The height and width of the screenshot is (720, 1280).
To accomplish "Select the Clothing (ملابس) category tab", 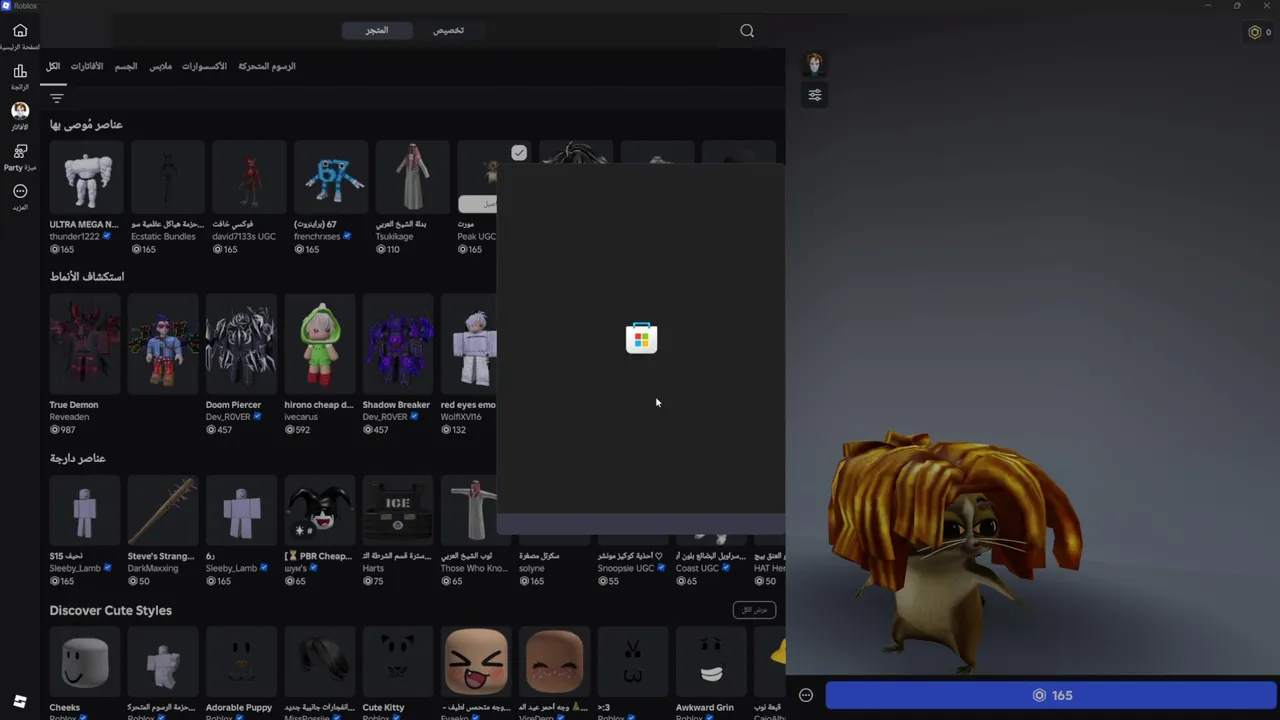I will click(x=161, y=66).
